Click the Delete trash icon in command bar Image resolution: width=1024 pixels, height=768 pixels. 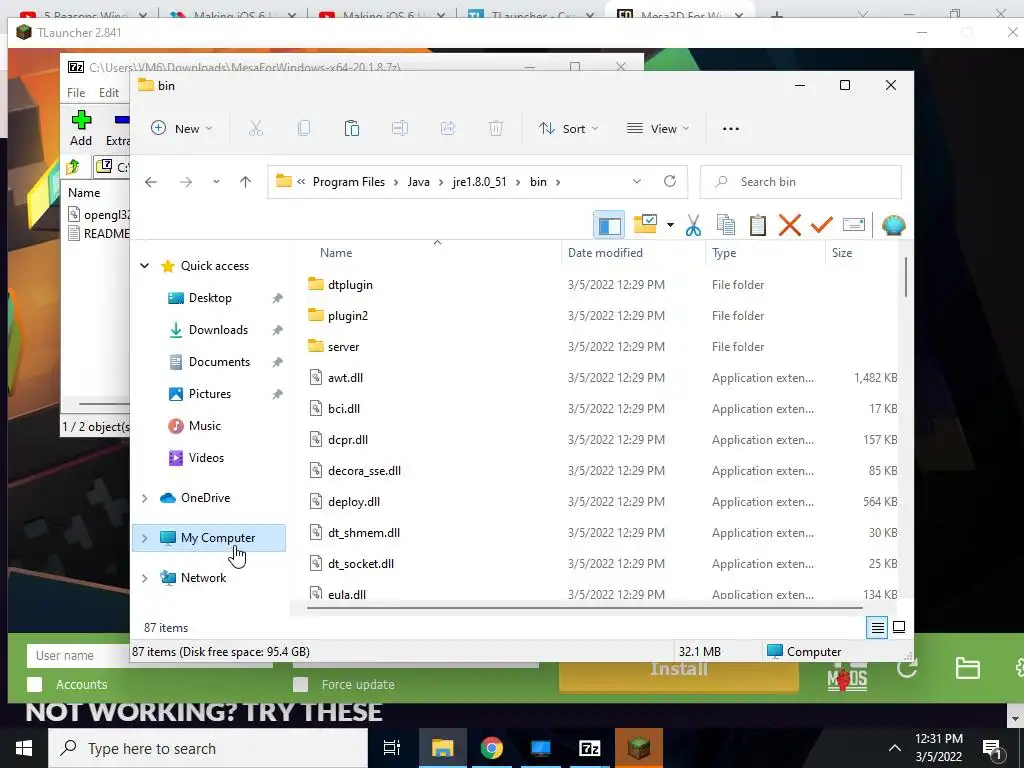[x=496, y=129]
